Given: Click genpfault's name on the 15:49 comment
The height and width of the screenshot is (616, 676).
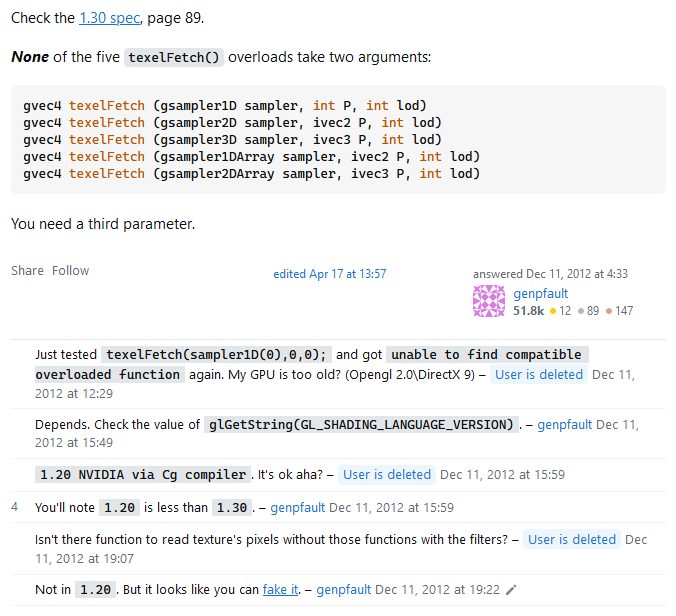Looking at the screenshot, I should point(564,425).
